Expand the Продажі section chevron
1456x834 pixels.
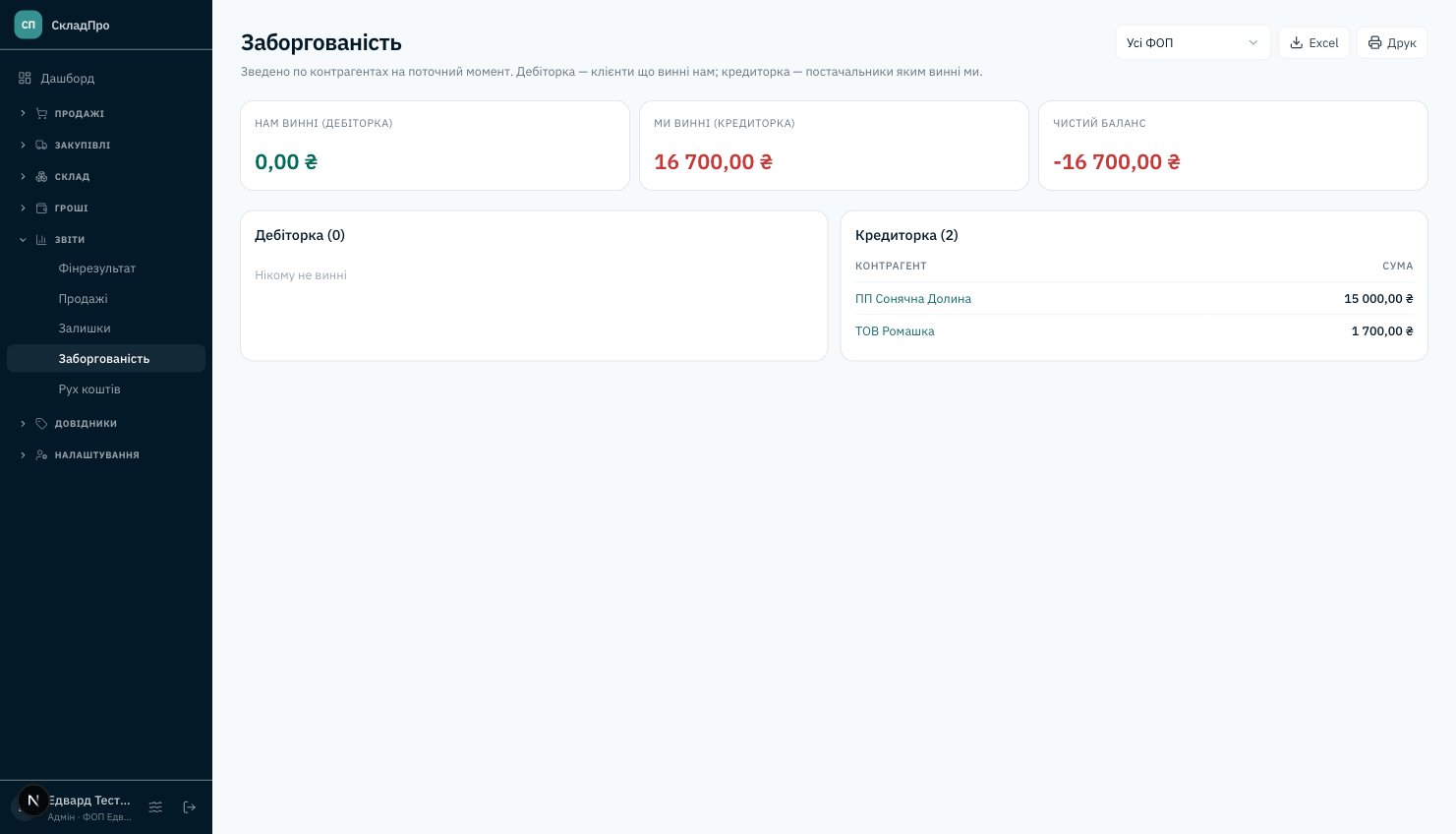click(x=23, y=113)
